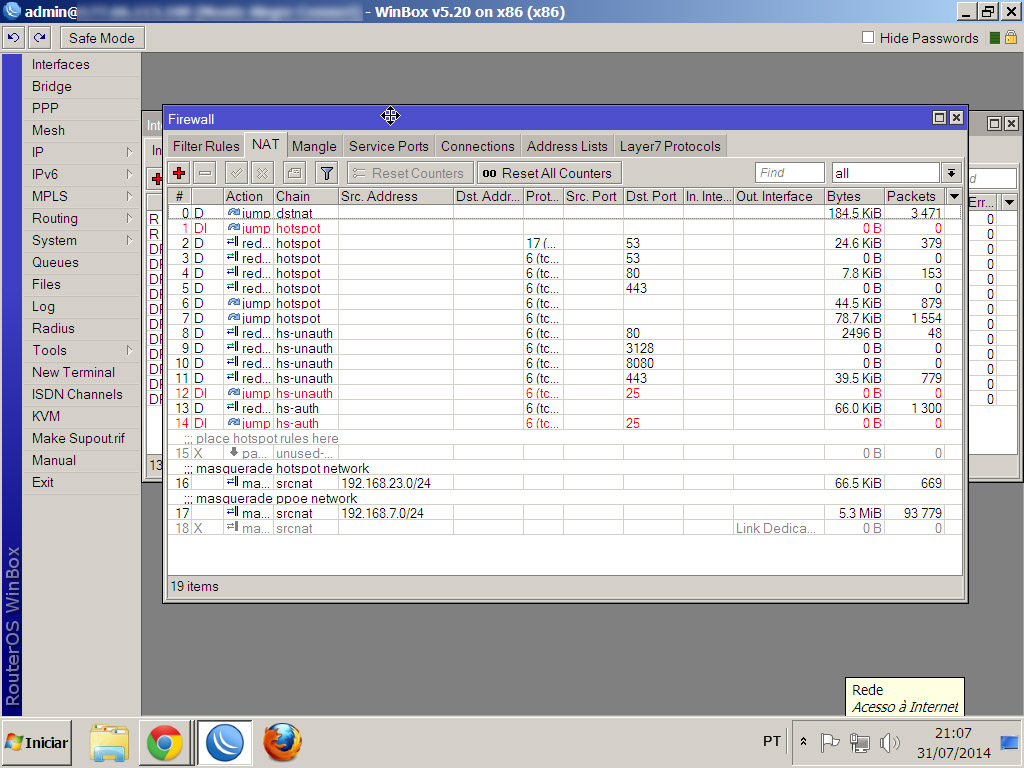Enable the Hide Passwords checkbox
Viewport: 1024px width, 768px height.
click(868, 38)
